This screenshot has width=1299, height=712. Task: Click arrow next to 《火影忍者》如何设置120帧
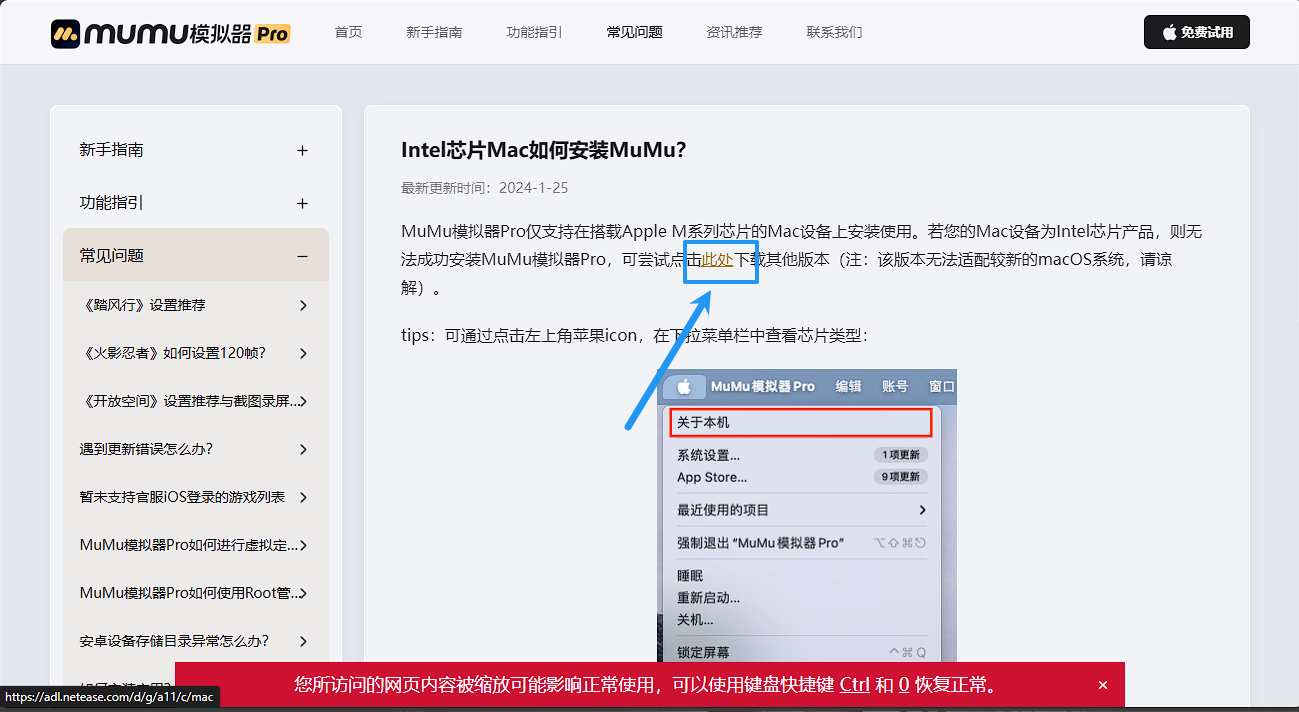tap(303, 353)
